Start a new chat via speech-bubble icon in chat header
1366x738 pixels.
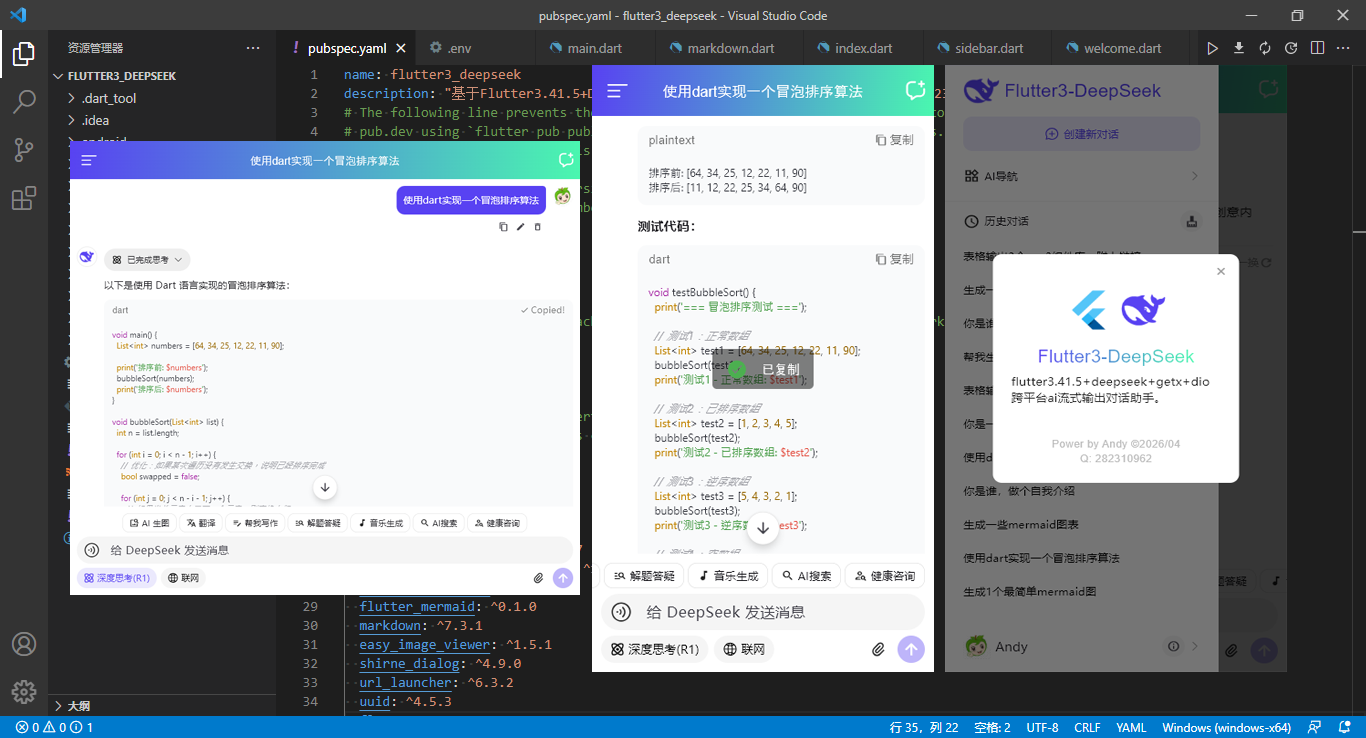pos(915,89)
